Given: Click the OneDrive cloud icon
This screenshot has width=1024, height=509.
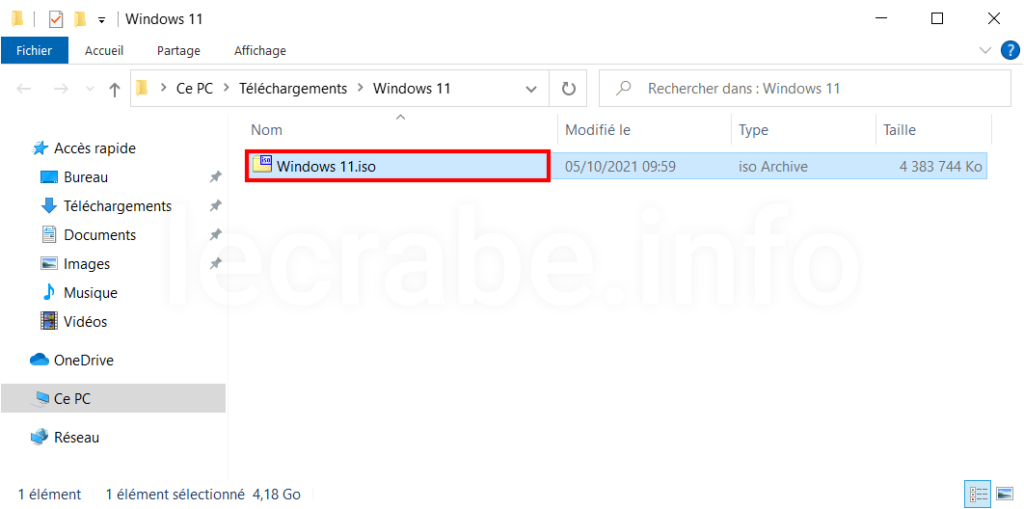Looking at the screenshot, I should tap(40, 359).
